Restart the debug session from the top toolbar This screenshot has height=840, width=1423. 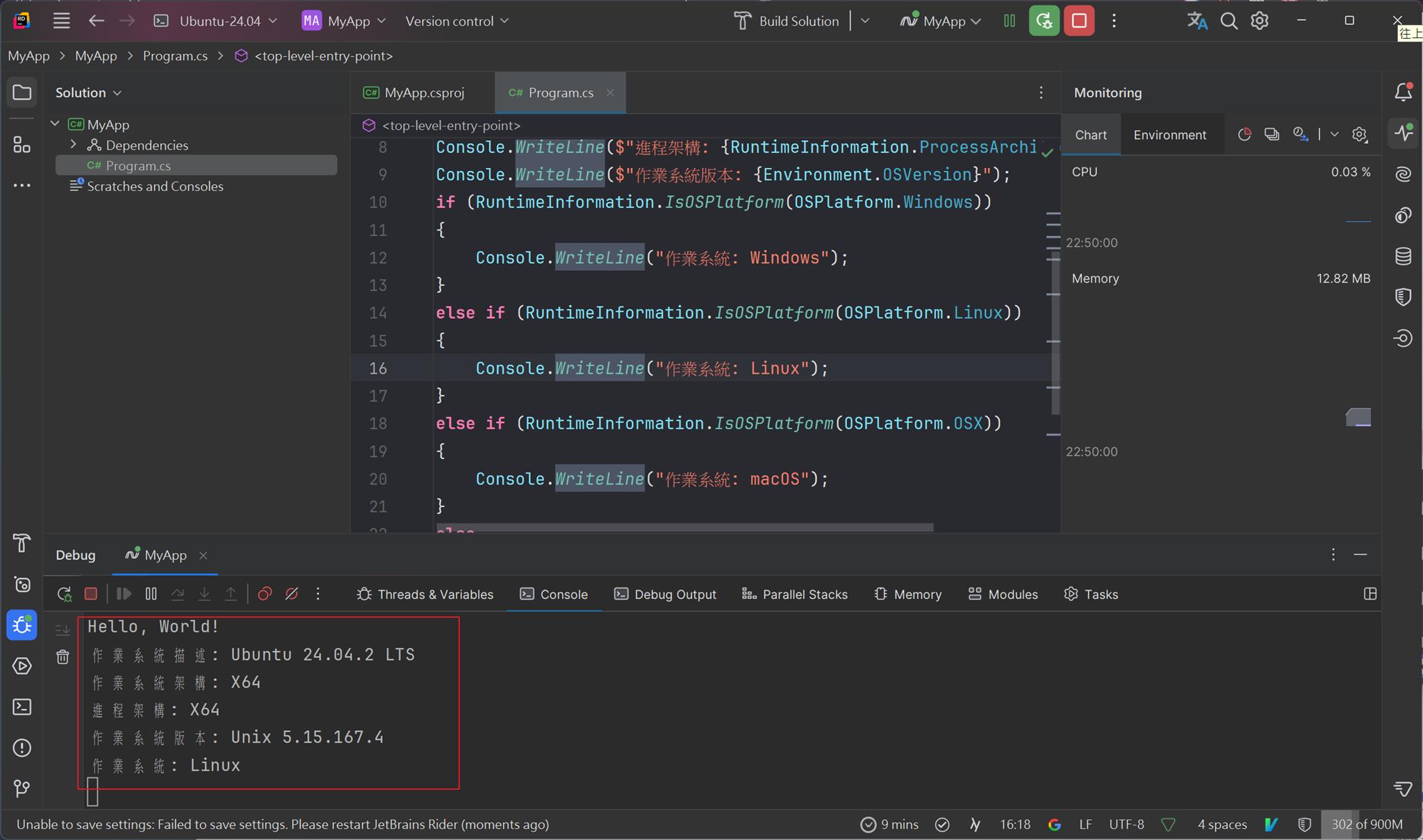pos(1044,21)
